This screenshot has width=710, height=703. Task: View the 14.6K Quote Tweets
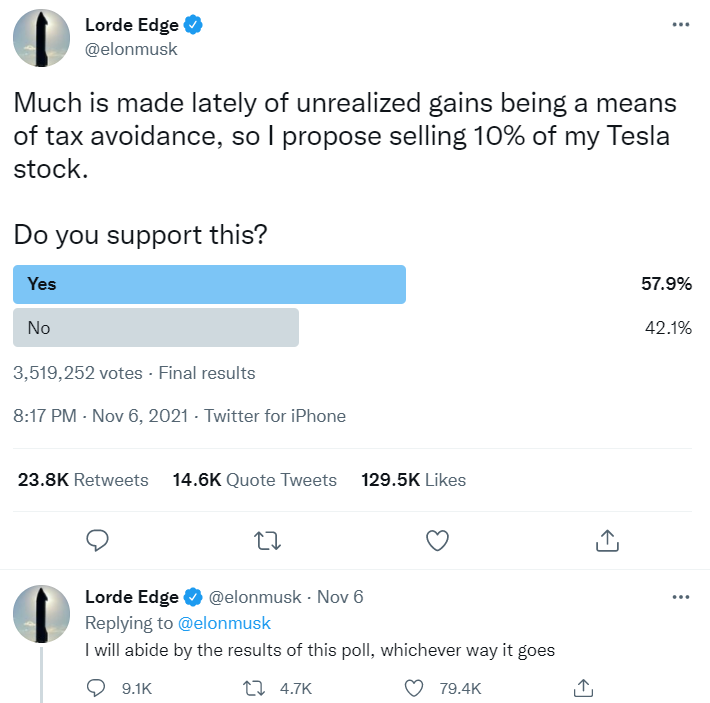pos(255,480)
